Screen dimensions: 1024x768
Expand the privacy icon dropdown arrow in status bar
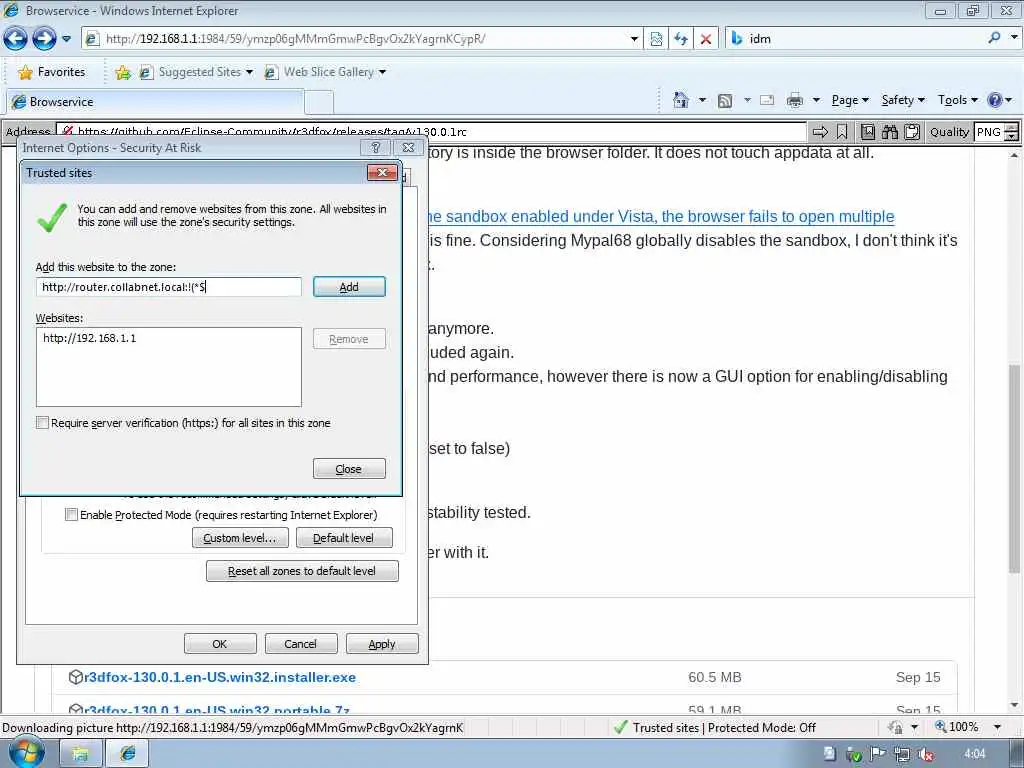pyautogui.click(x=914, y=727)
